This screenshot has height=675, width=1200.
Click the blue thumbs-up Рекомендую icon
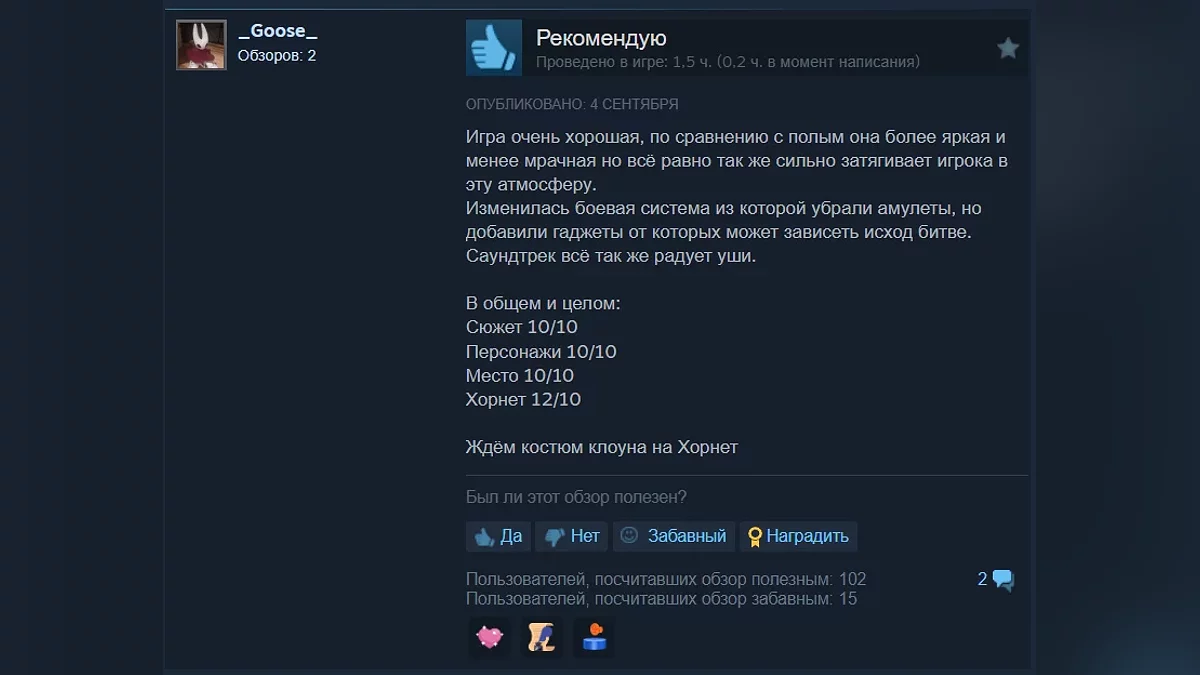(494, 47)
